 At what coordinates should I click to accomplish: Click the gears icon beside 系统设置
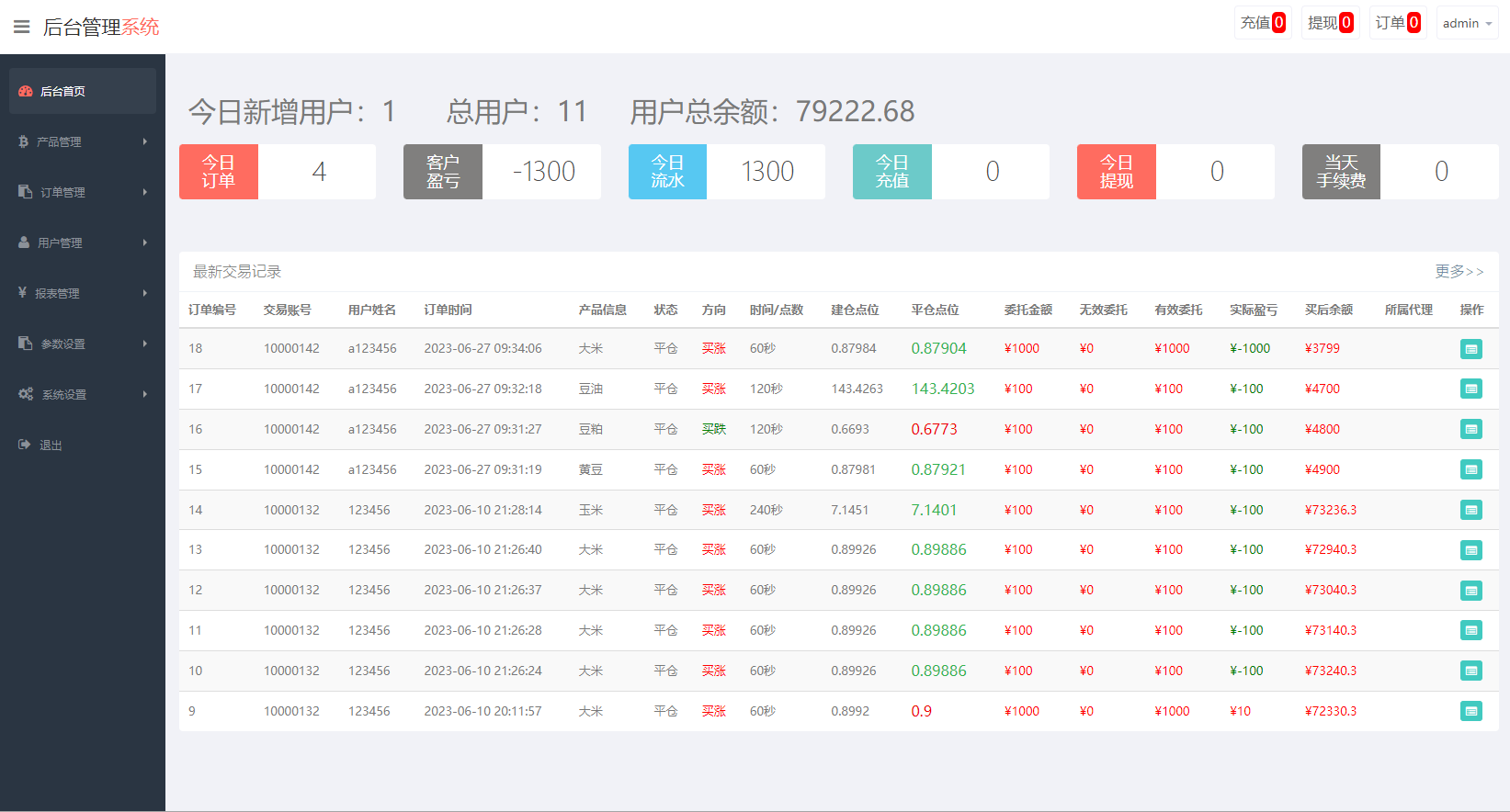pos(26,394)
